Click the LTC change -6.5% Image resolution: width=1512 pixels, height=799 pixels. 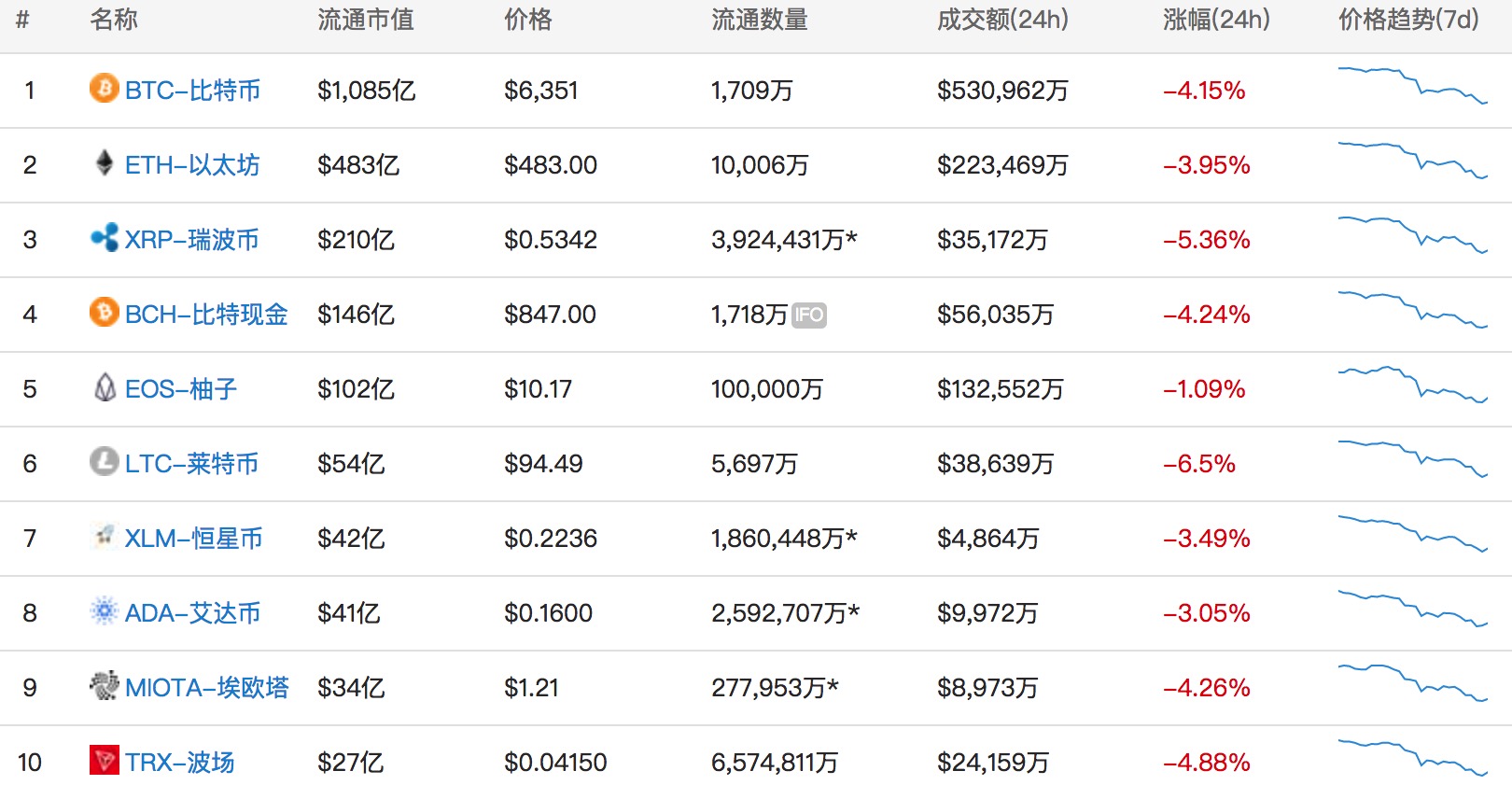coord(1199,464)
